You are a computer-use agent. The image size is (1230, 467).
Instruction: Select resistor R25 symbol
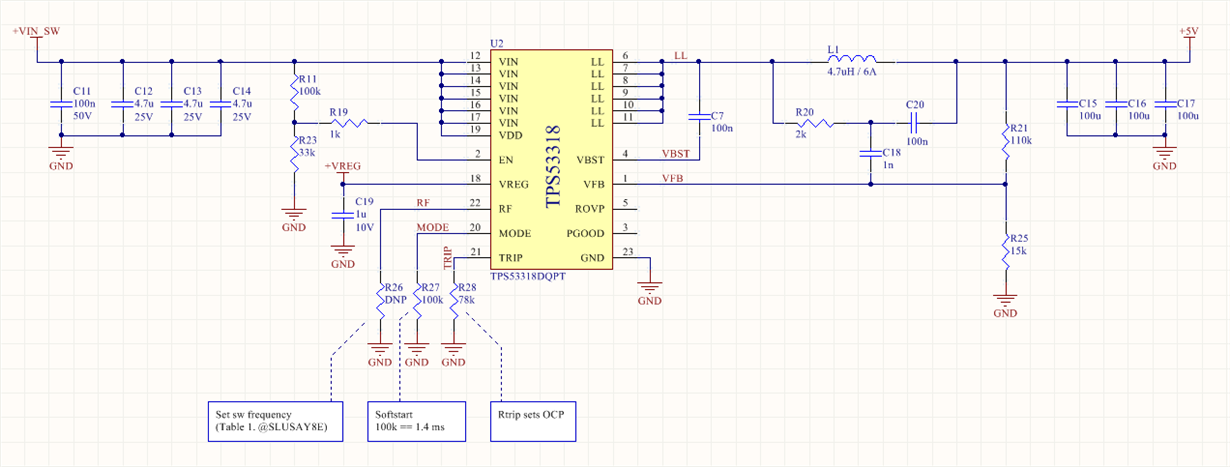point(1005,250)
